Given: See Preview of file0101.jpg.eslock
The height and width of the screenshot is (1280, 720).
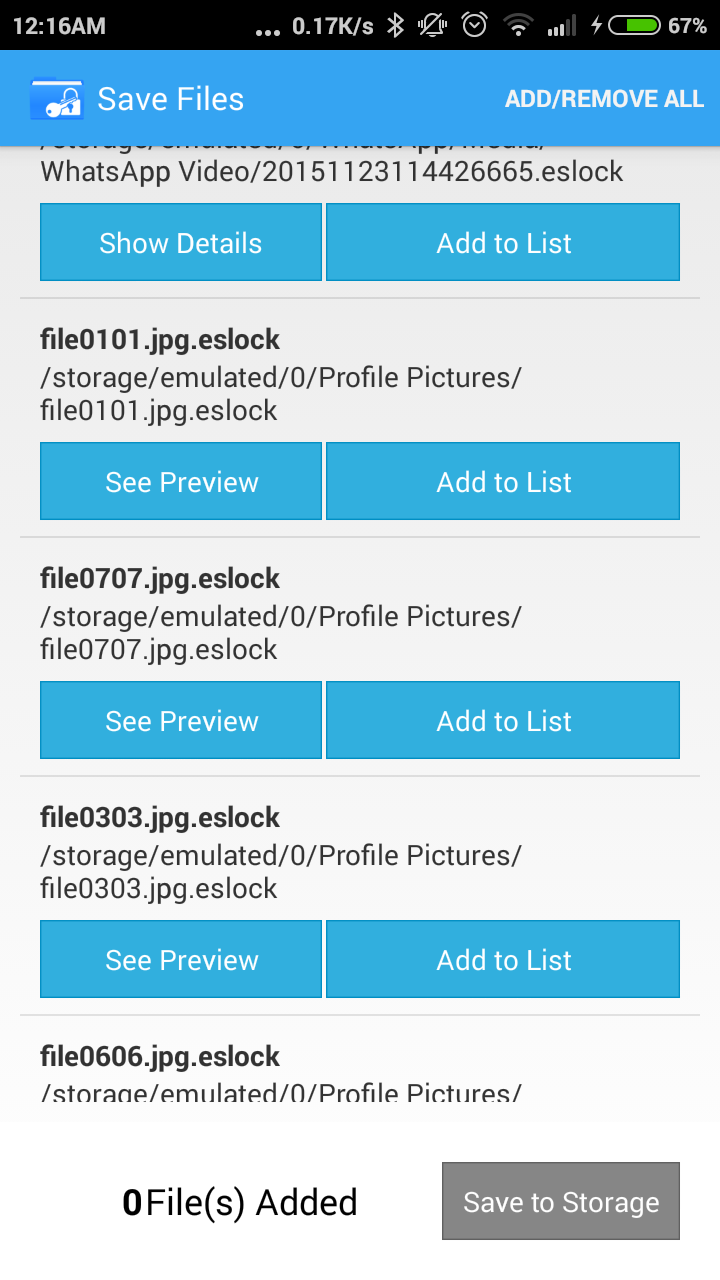Looking at the screenshot, I should (x=181, y=482).
